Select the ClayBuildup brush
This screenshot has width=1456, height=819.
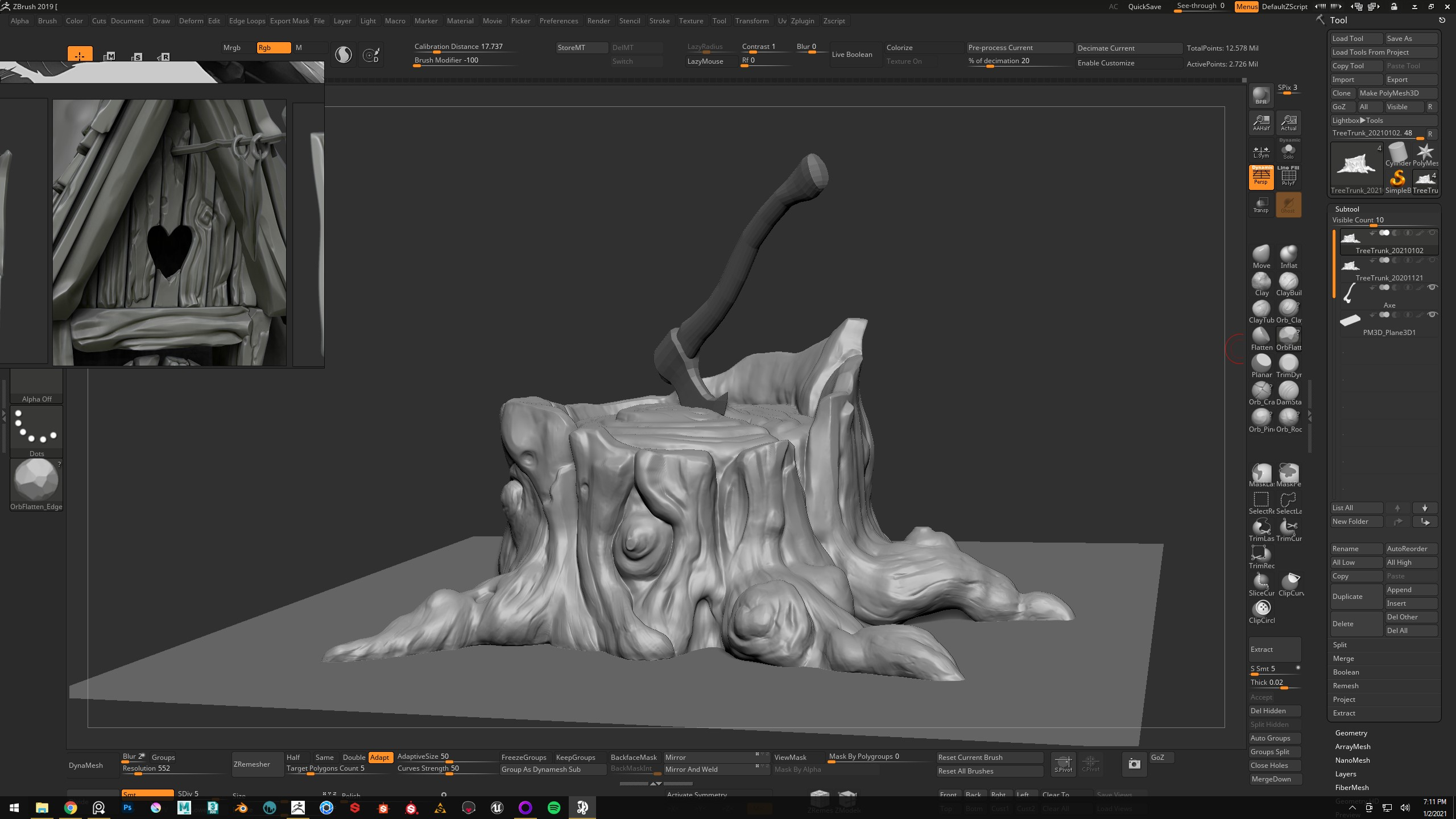tap(1288, 284)
